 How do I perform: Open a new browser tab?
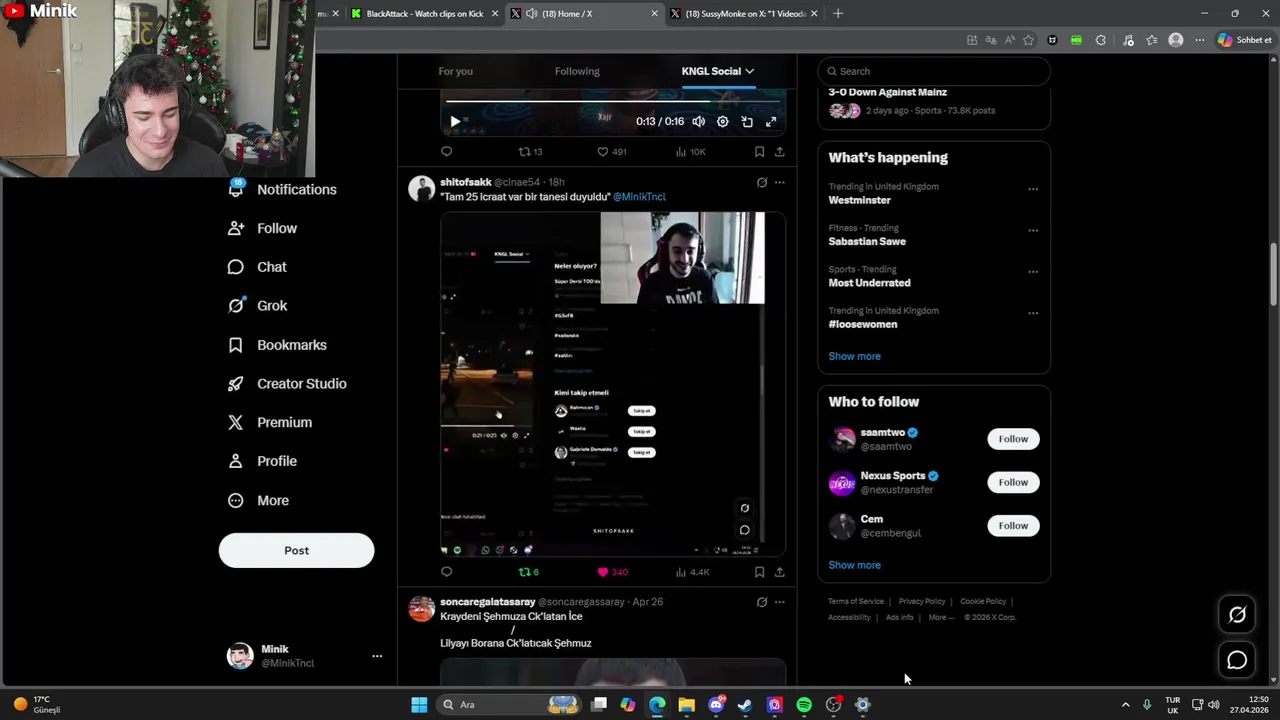click(x=838, y=14)
